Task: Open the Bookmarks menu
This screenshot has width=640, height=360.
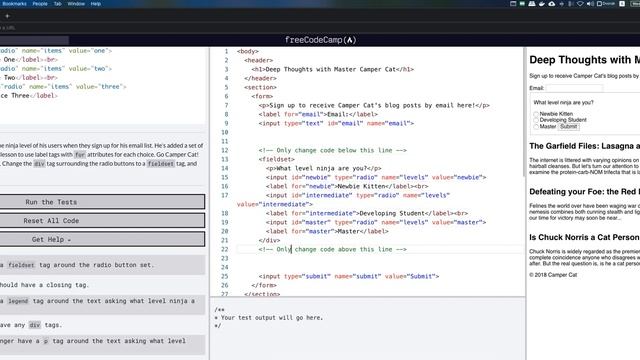Action: pos(14,4)
